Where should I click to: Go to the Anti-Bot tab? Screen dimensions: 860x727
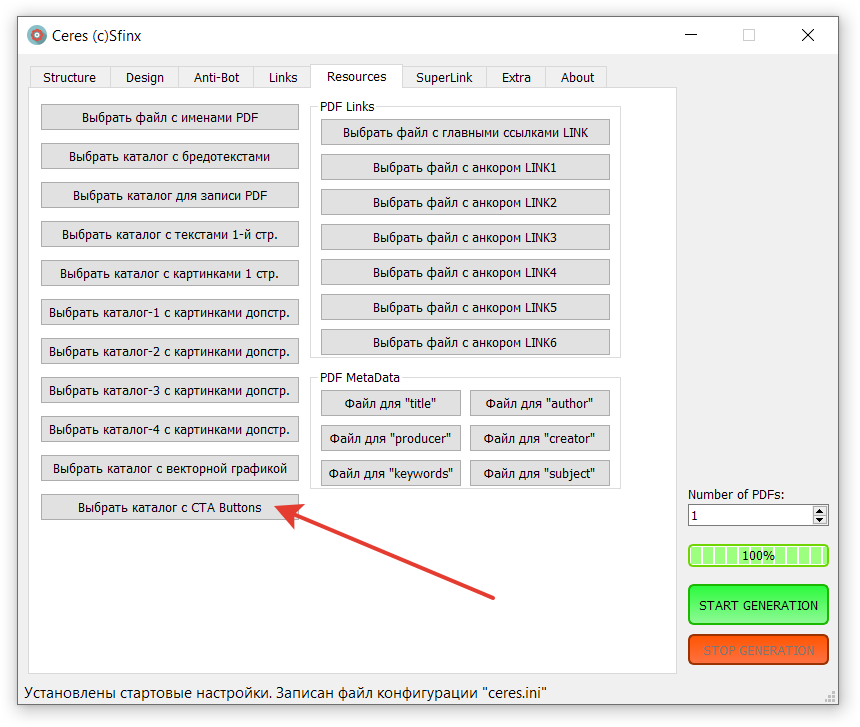click(x=217, y=77)
